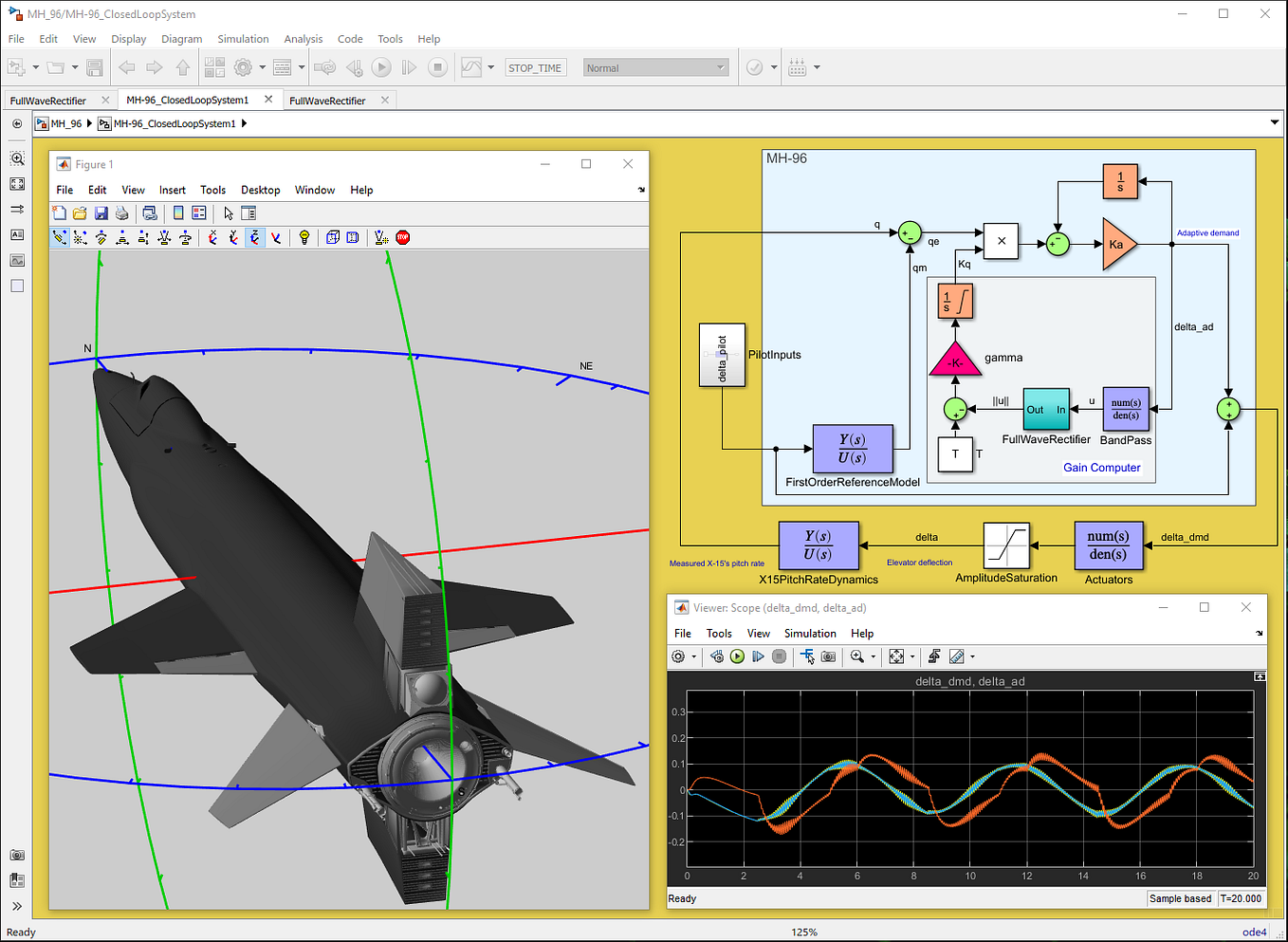Image resolution: width=1288 pixels, height=942 pixels.
Task: Open the Scope viewer's snapshot camera icon
Action: coord(828,656)
